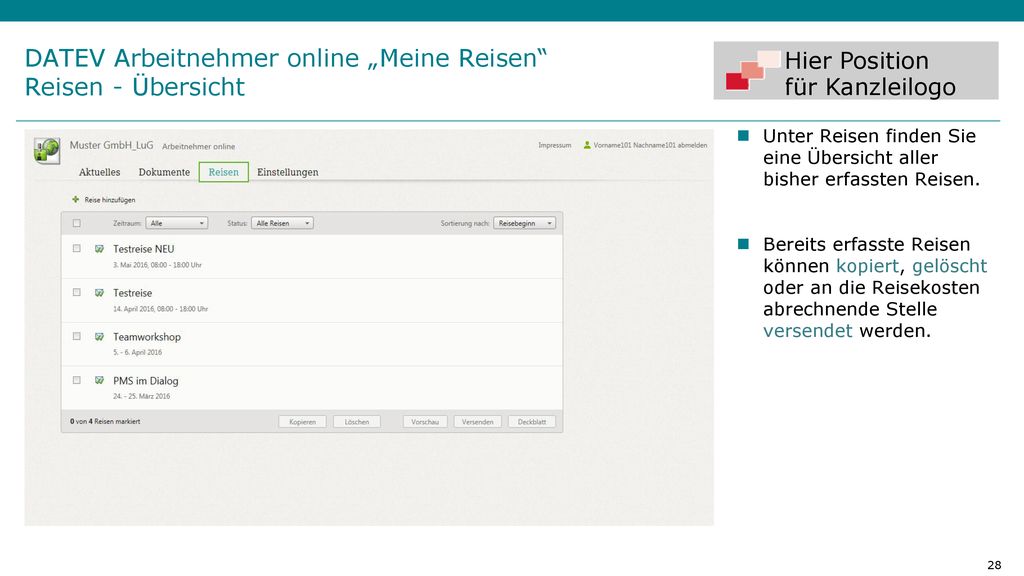1024x576 pixels.
Task: Check the box for Testreise NEU
Action: 76,248
